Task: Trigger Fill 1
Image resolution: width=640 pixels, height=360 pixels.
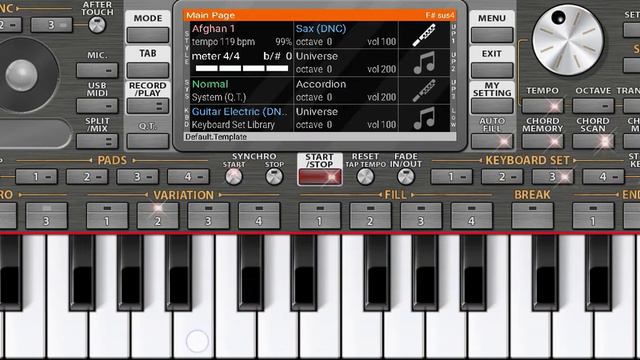Action: 320,216
